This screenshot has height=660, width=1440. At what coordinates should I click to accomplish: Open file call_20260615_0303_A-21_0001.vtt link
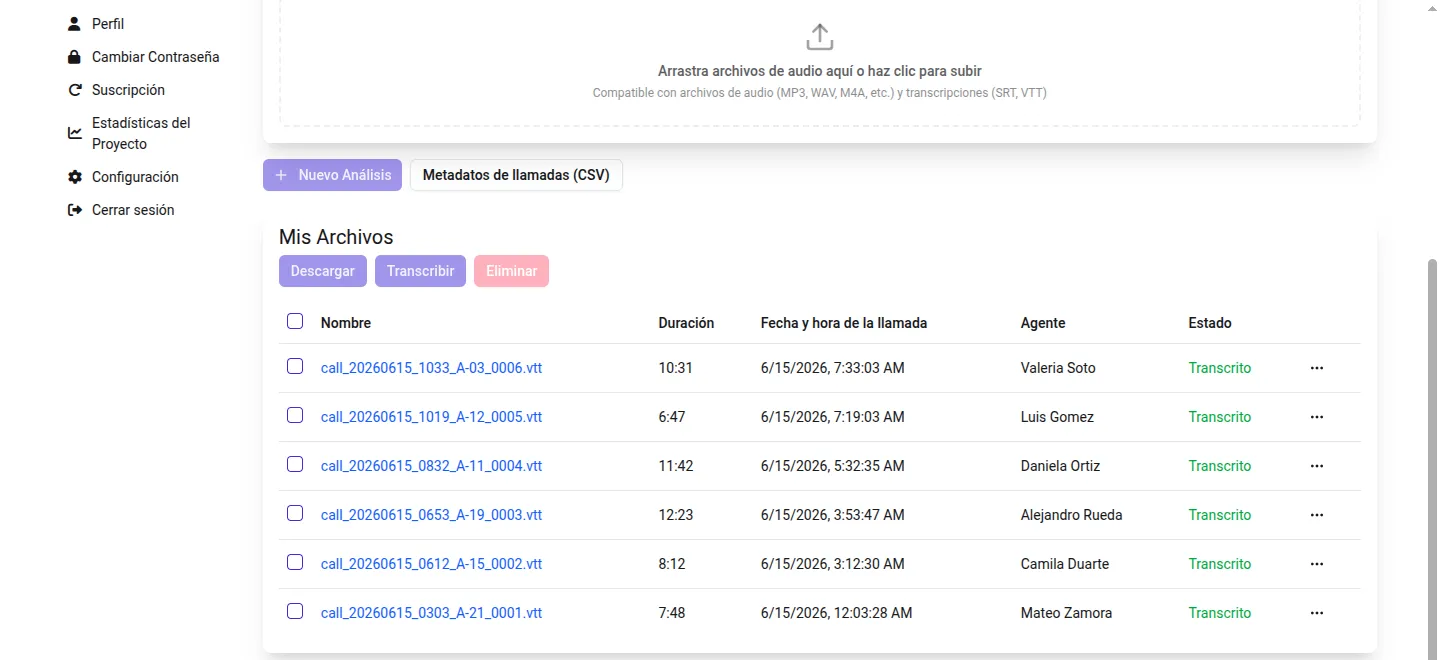(431, 613)
